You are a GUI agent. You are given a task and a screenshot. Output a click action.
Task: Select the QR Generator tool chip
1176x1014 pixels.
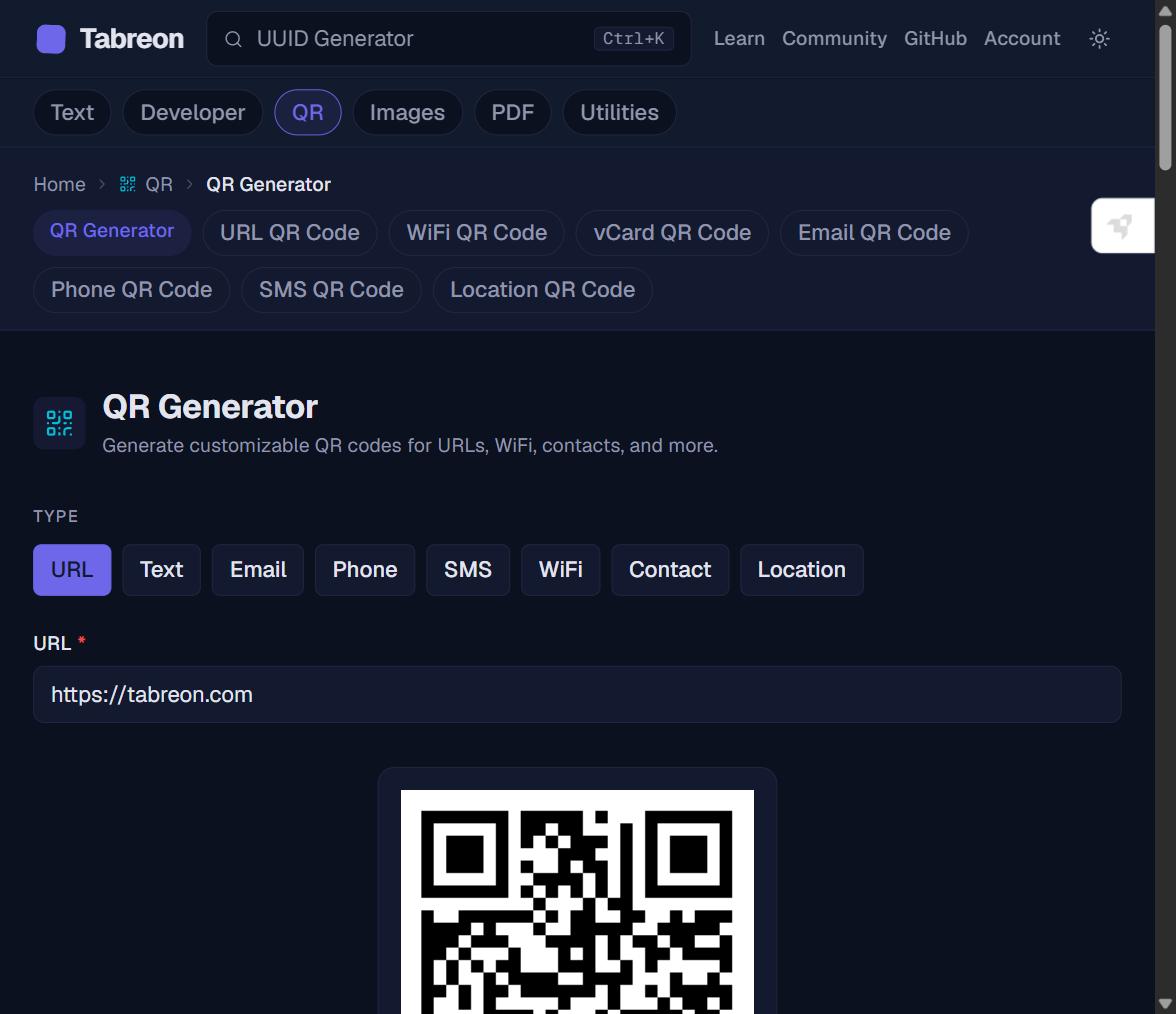(112, 232)
